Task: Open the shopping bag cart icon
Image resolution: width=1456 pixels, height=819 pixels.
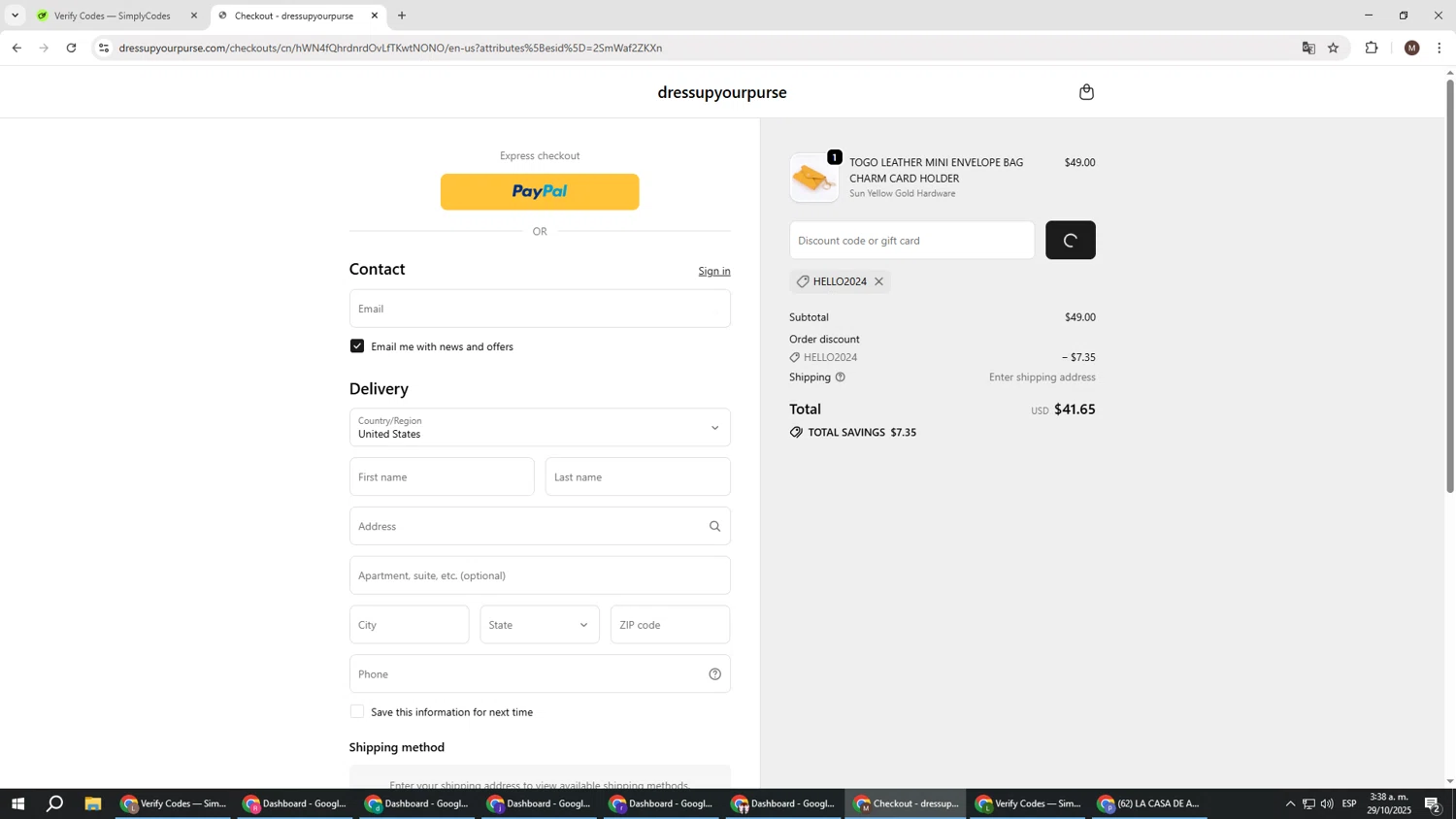Action: click(1086, 92)
